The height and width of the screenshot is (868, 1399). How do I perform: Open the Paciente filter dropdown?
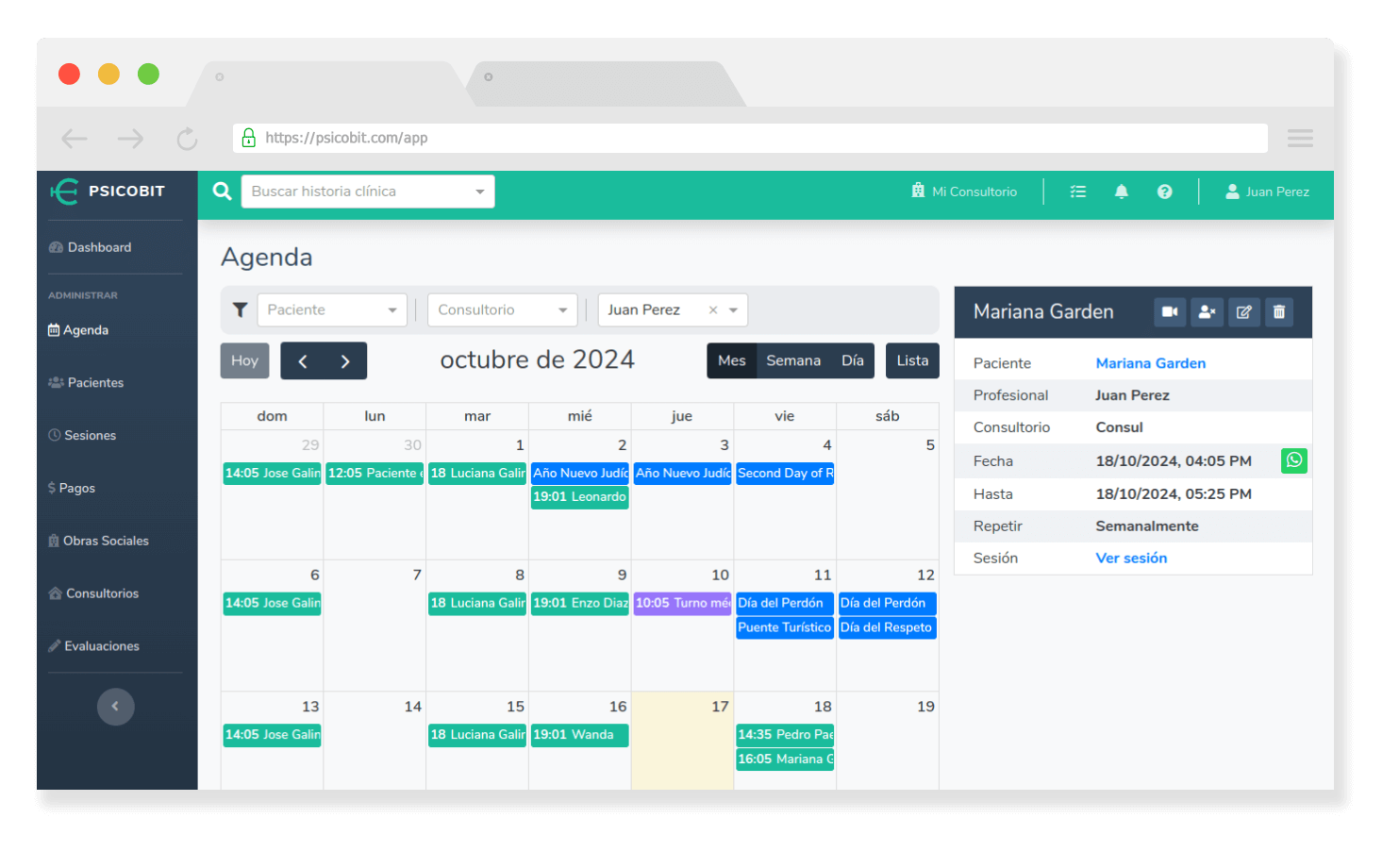point(332,310)
